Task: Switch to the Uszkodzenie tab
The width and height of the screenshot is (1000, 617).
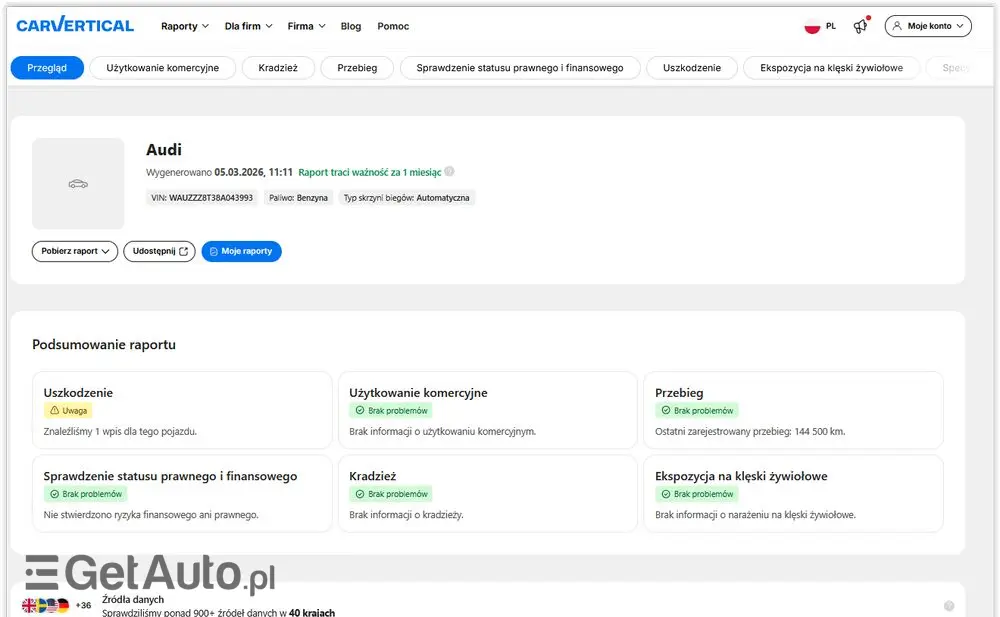Action: tap(692, 68)
